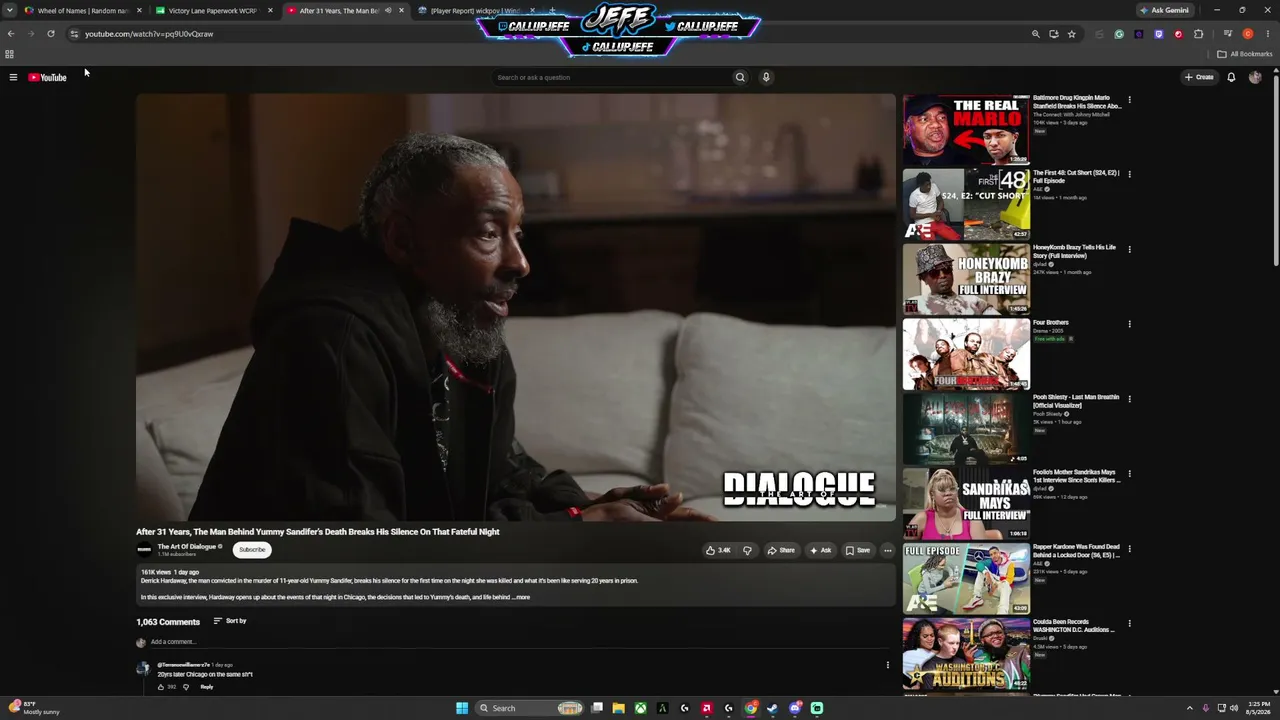Expand the description with ...more
1280x720 pixels.
pyautogui.click(x=521, y=597)
